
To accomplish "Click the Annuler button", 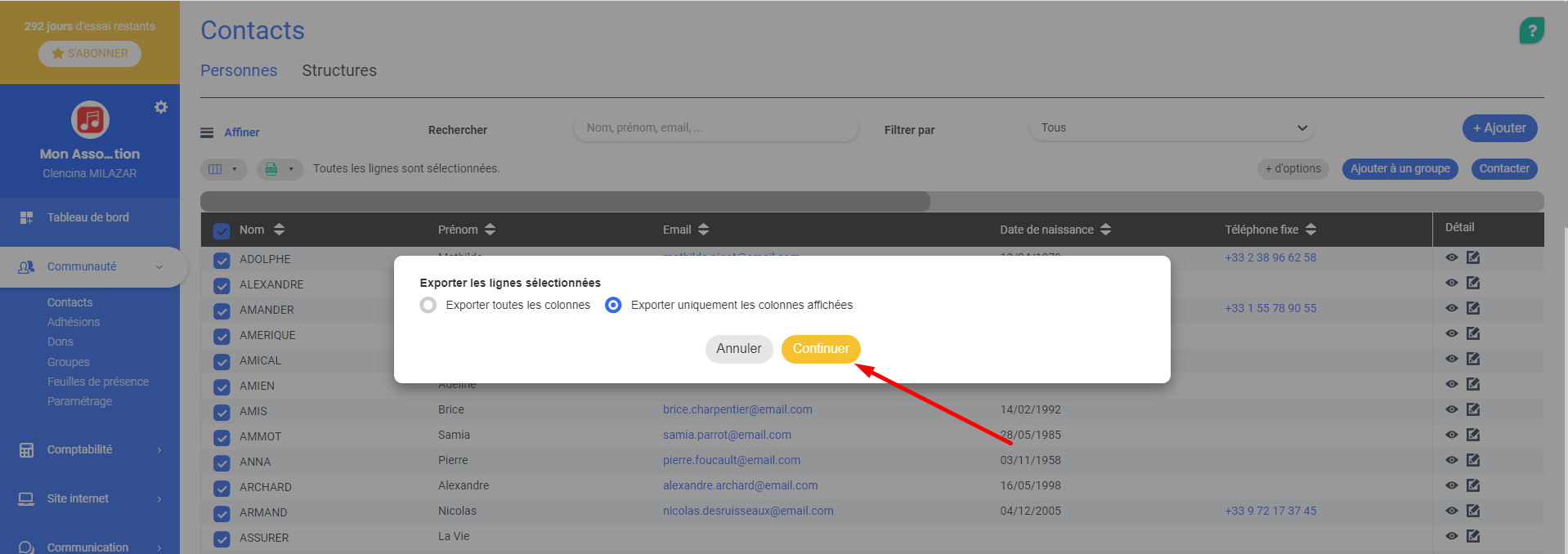I will [739, 349].
